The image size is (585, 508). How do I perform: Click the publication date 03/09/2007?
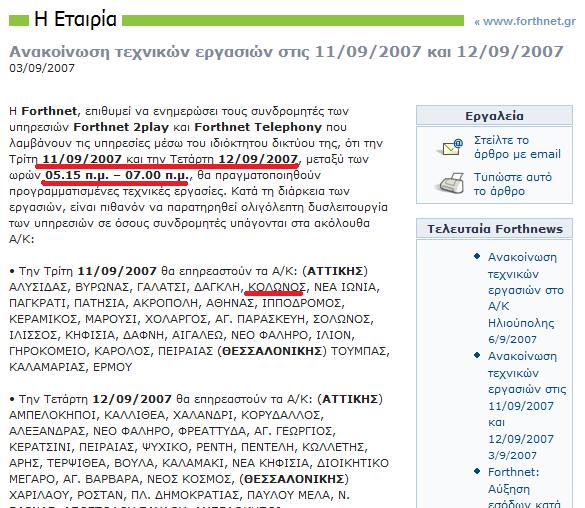(x=42, y=68)
